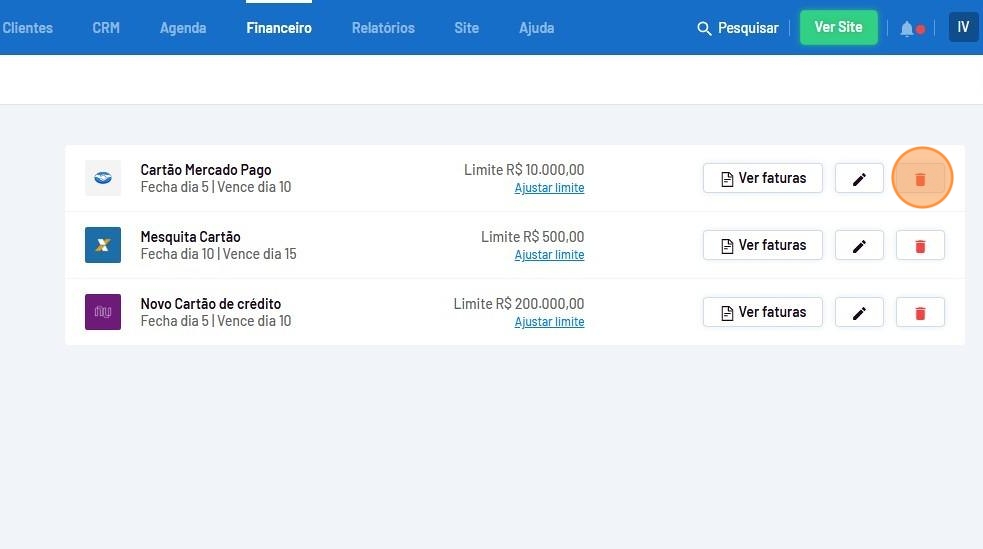Open the Financeiro menu
Image resolution: width=983 pixels, height=549 pixels.
point(279,28)
